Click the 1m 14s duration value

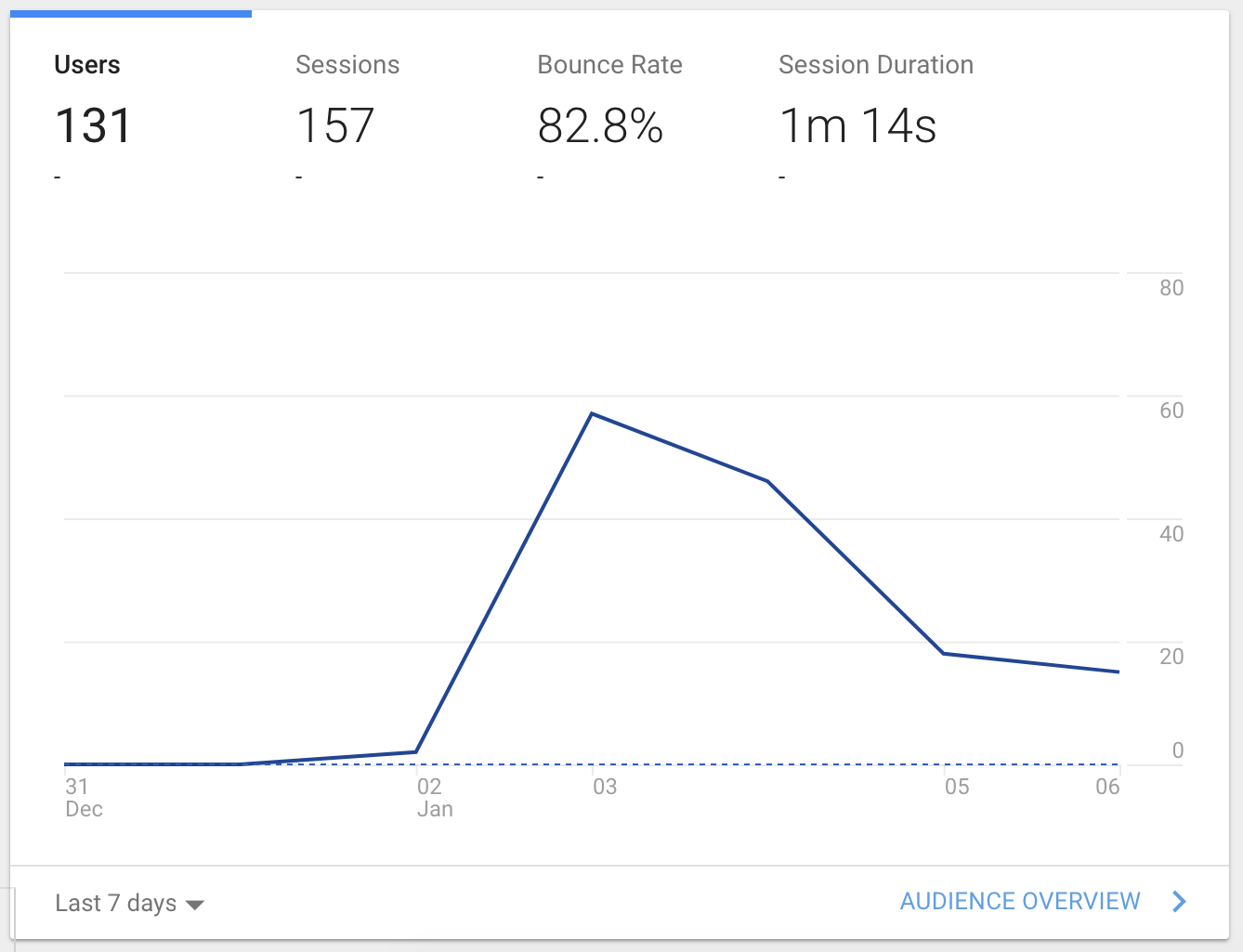857,126
